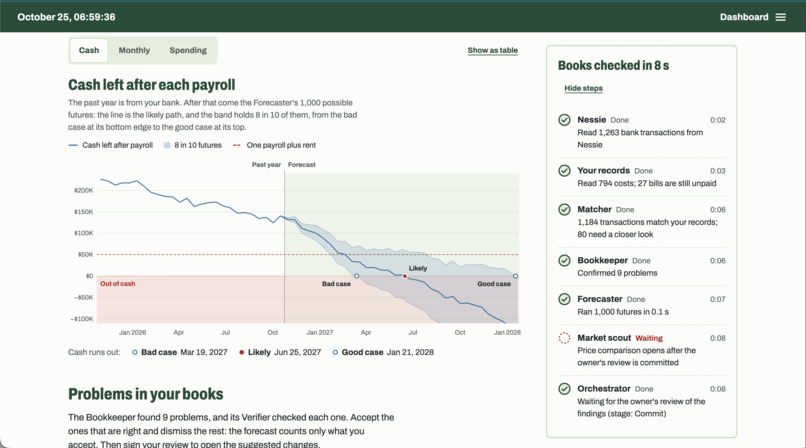The height and width of the screenshot is (448, 806).
Task: Open the Dashboard hamburger menu icon
Action: [780, 17]
